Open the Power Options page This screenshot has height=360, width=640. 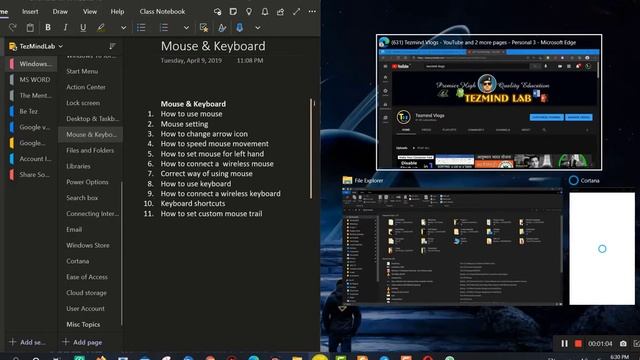point(90,182)
